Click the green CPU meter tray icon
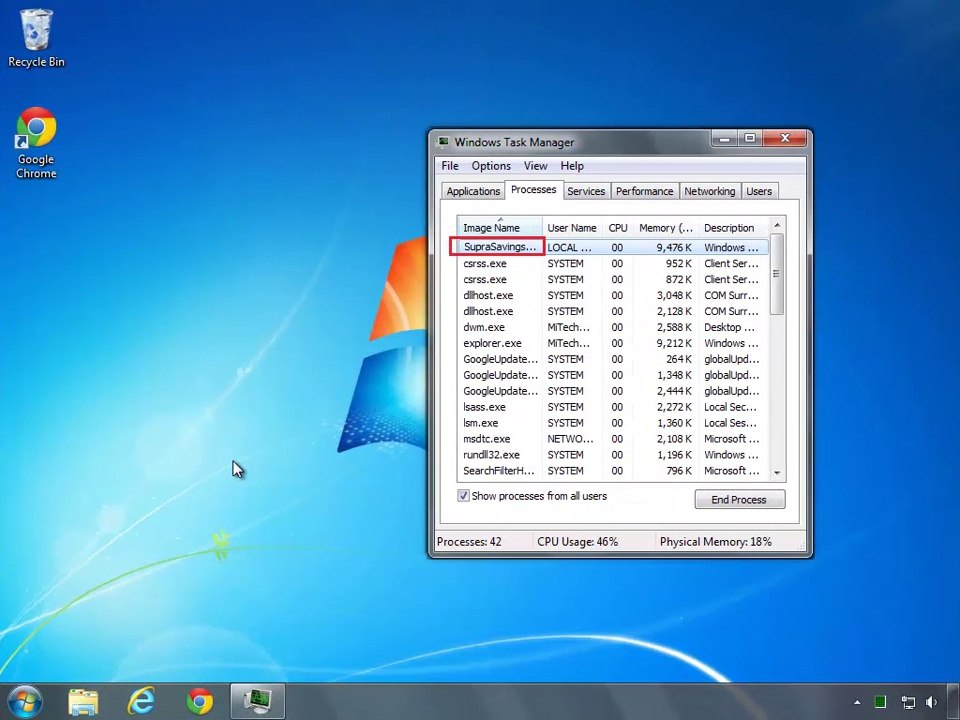 click(x=880, y=702)
